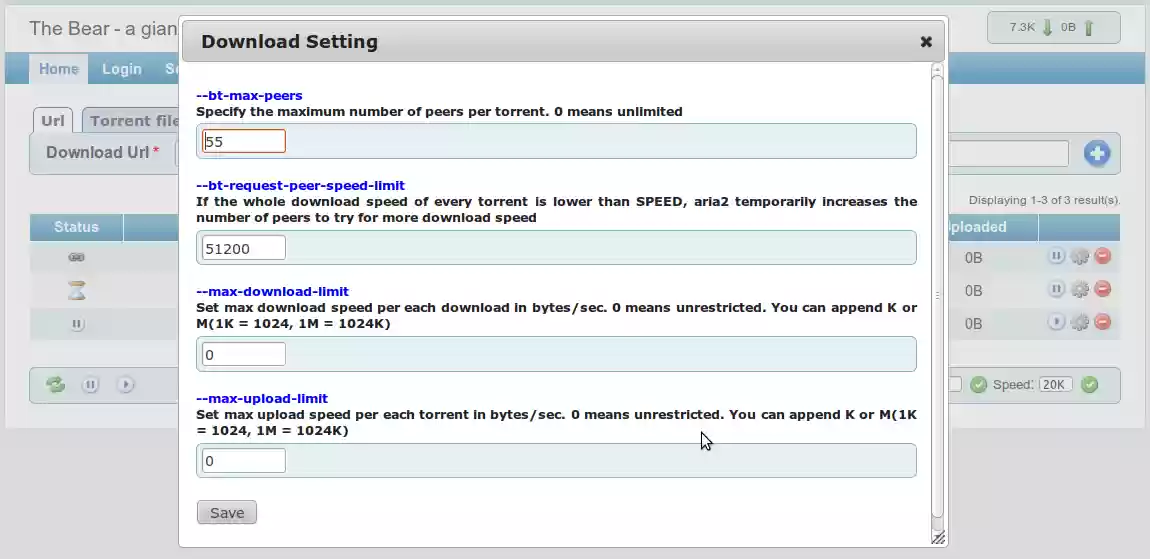This screenshot has height=559, width=1150.
Task: Remove the download in the link-status row
Action: (1102, 256)
